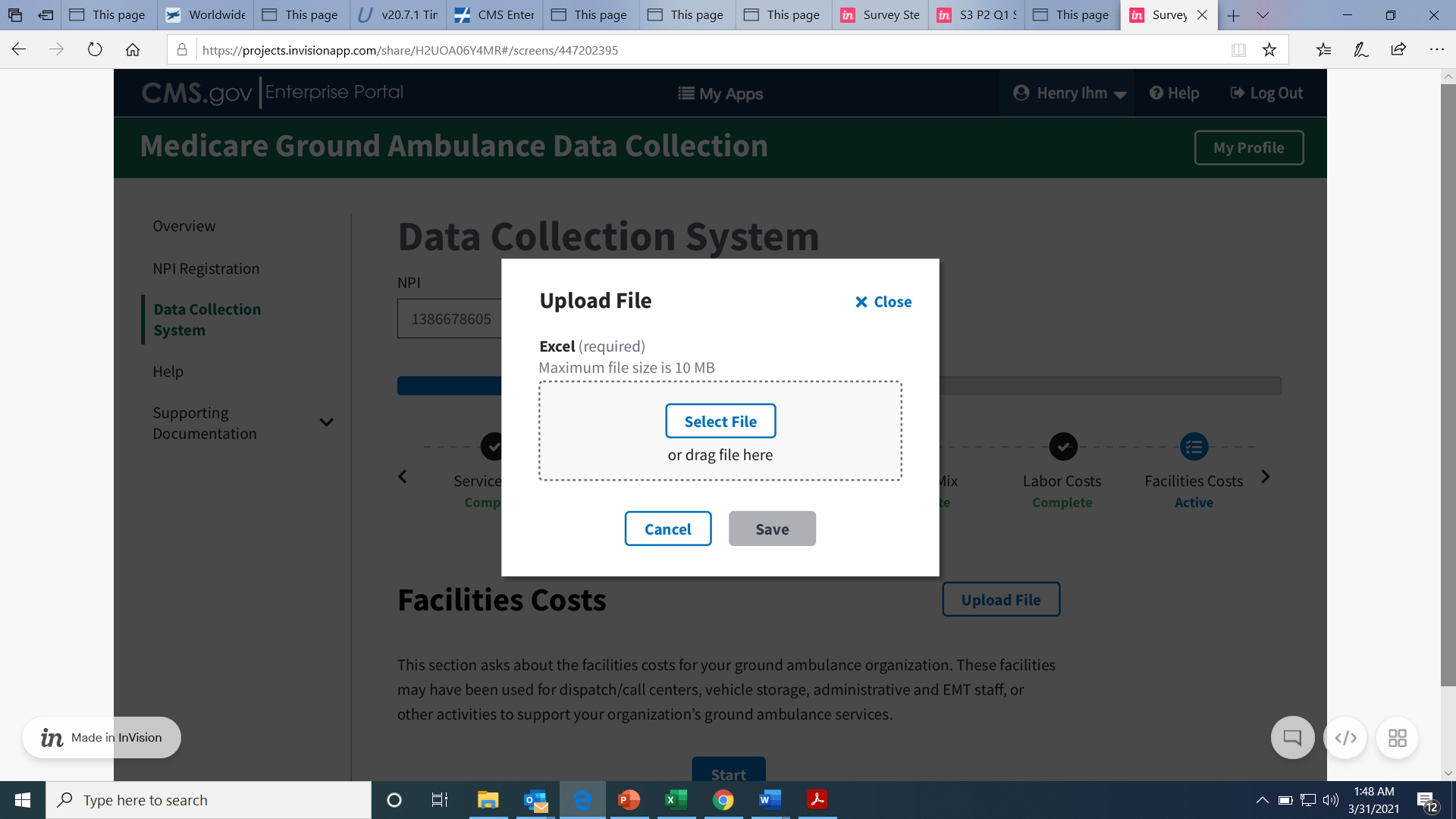Switch to the S3 P2 Q1 tab

click(x=977, y=15)
